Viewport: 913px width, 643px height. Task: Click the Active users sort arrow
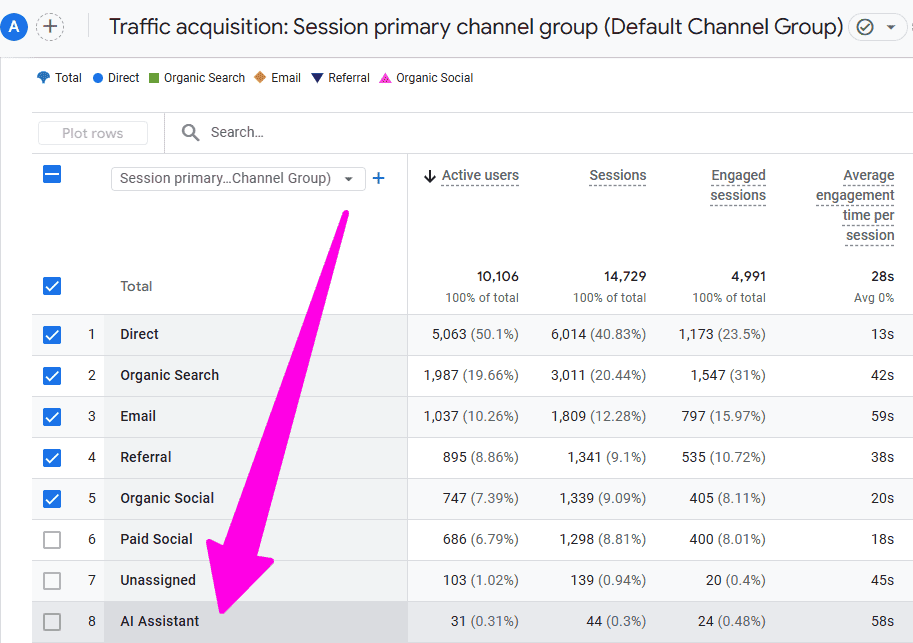tap(430, 176)
